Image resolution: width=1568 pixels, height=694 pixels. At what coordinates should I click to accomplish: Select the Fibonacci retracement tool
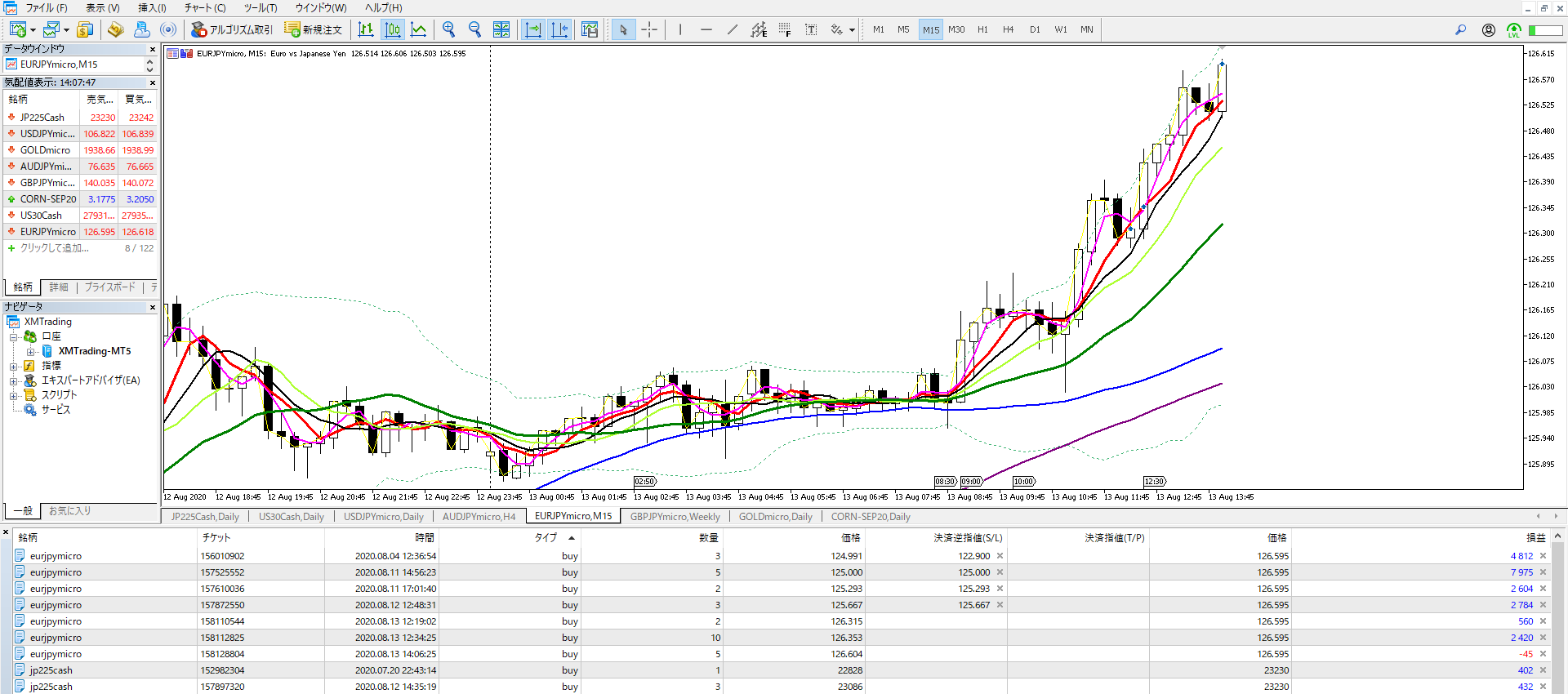pos(785,29)
